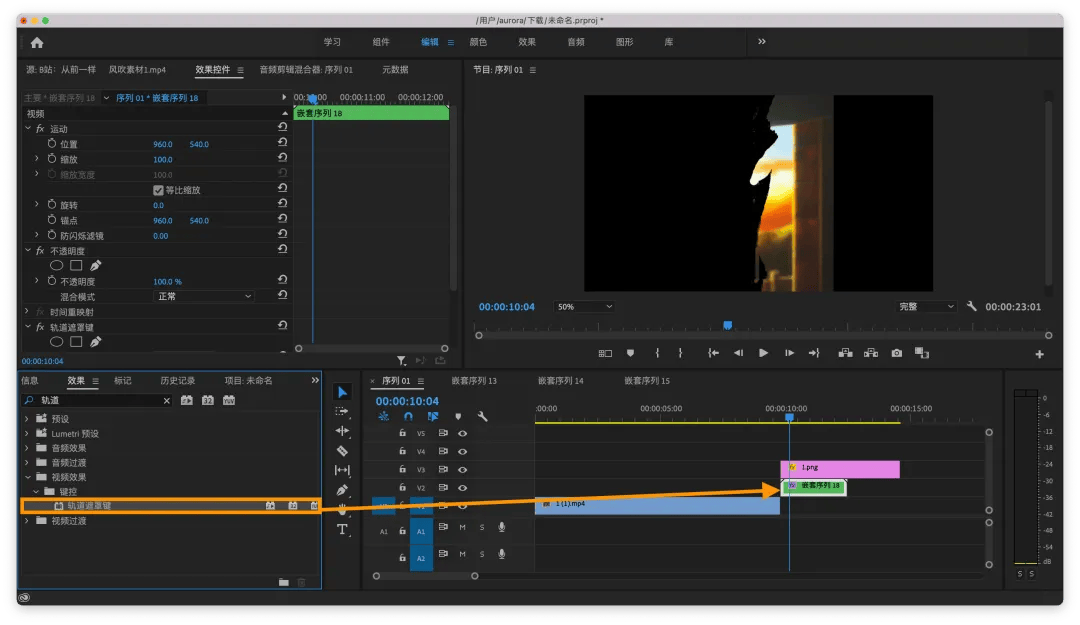1080x625 pixels.
Task: Add marker in program monitor
Action: (630, 353)
